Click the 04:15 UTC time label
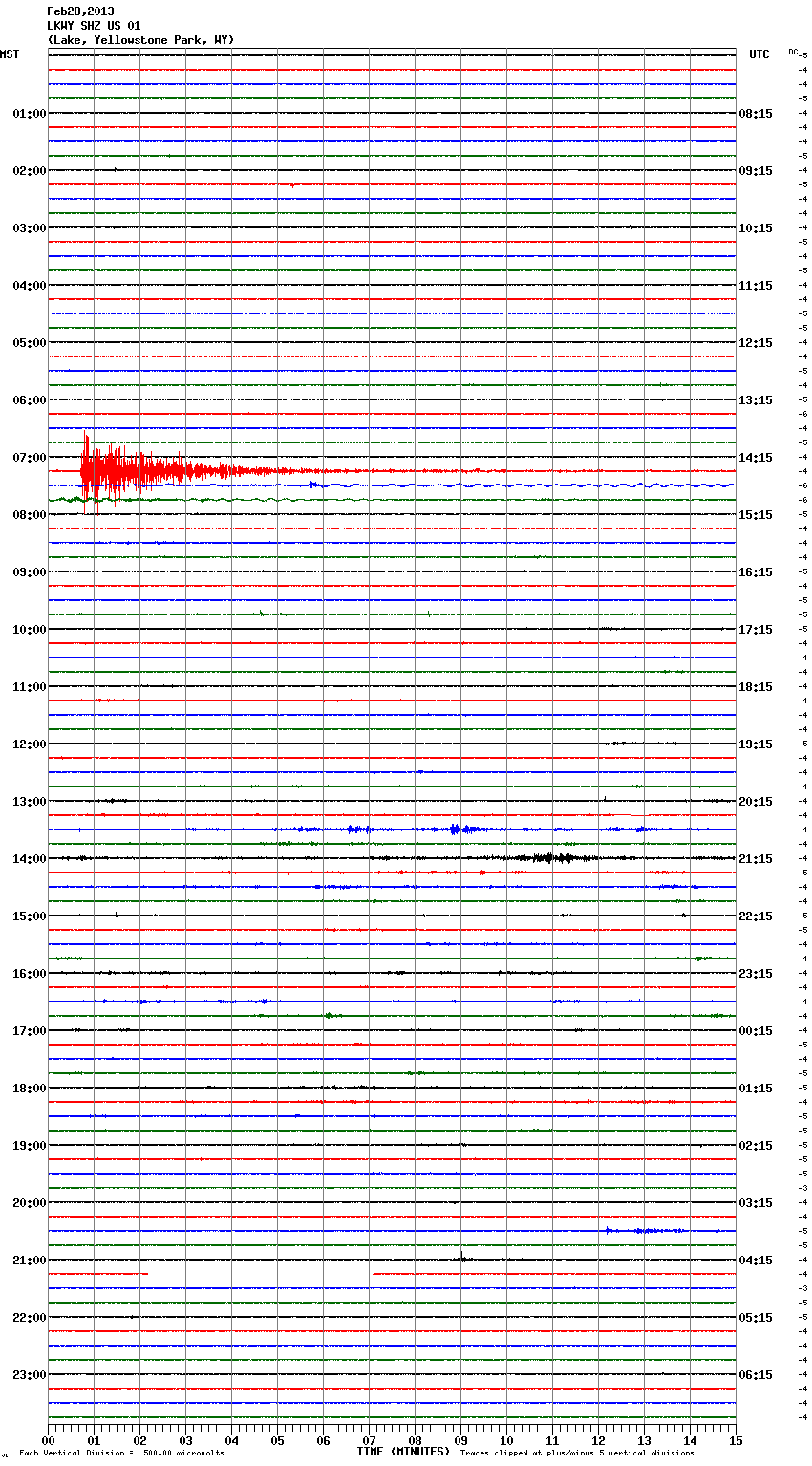 [756, 1261]
